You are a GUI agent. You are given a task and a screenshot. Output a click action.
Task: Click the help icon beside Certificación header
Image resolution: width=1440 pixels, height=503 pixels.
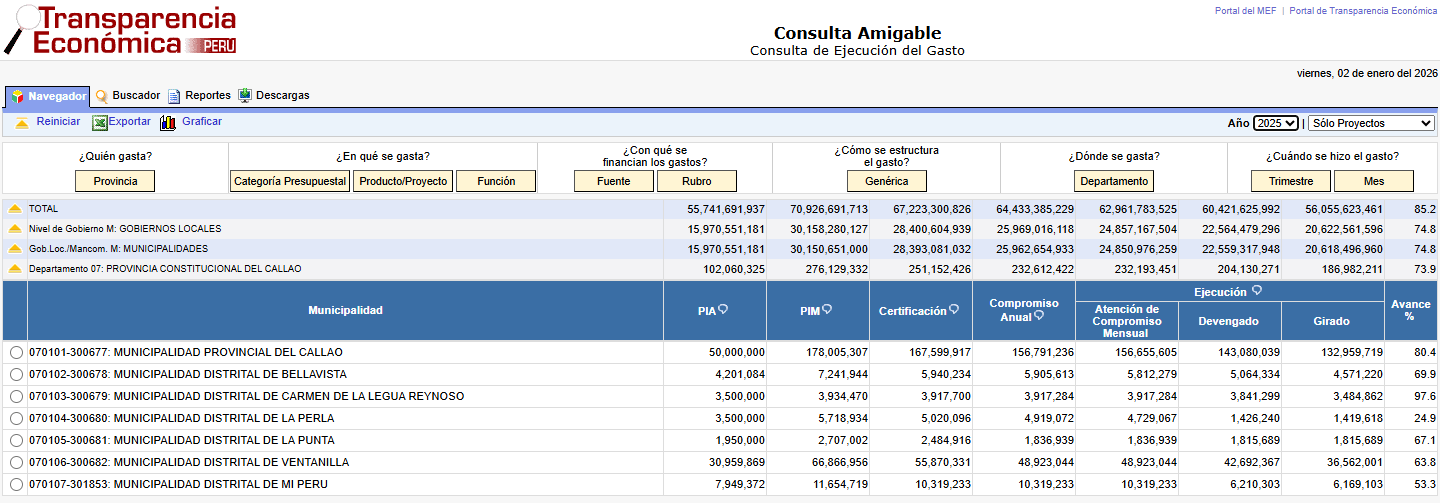(954, 310)
